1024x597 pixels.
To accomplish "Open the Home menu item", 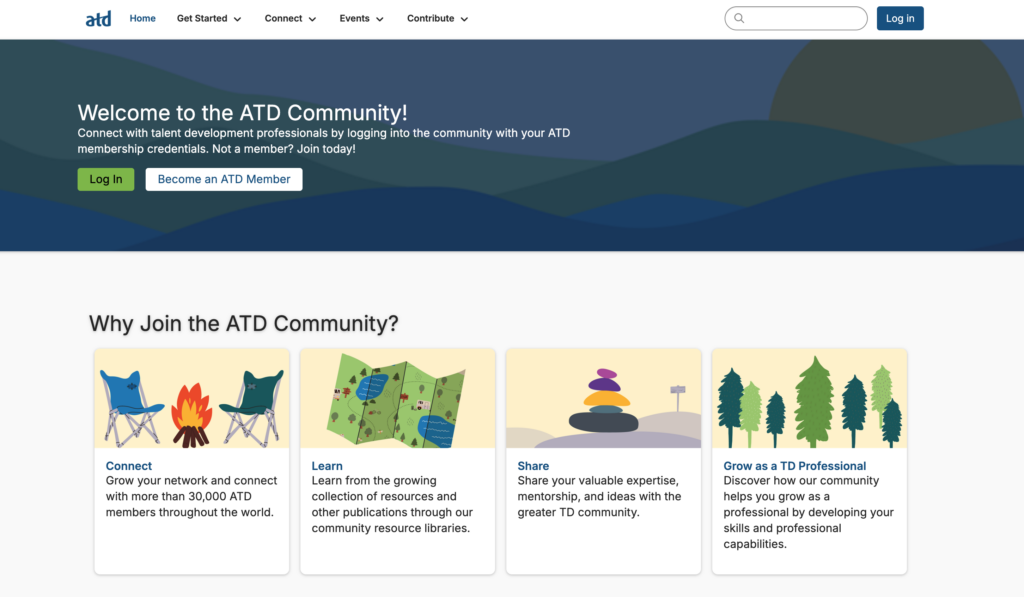I will (142, 18).
